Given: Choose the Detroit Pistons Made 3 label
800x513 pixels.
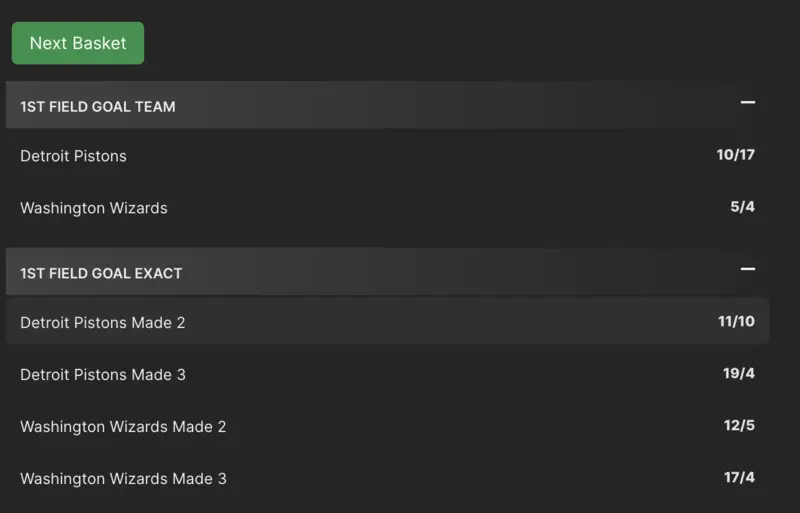Looking at the screenshot, I should pos(103,375).
